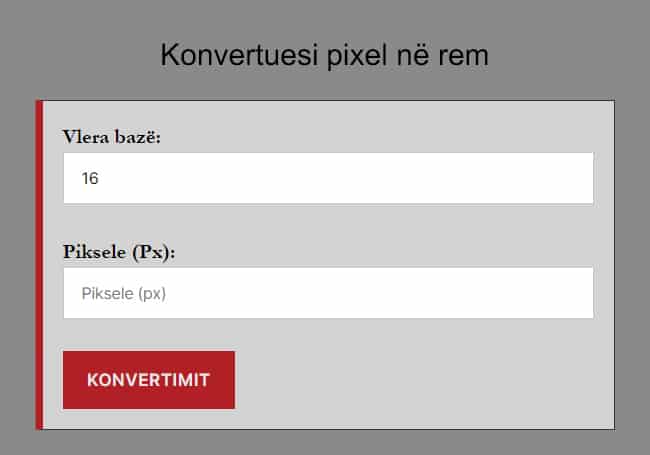Click the Piksele (Px): label
650x455 pixels.
click(x=119, y=252)
